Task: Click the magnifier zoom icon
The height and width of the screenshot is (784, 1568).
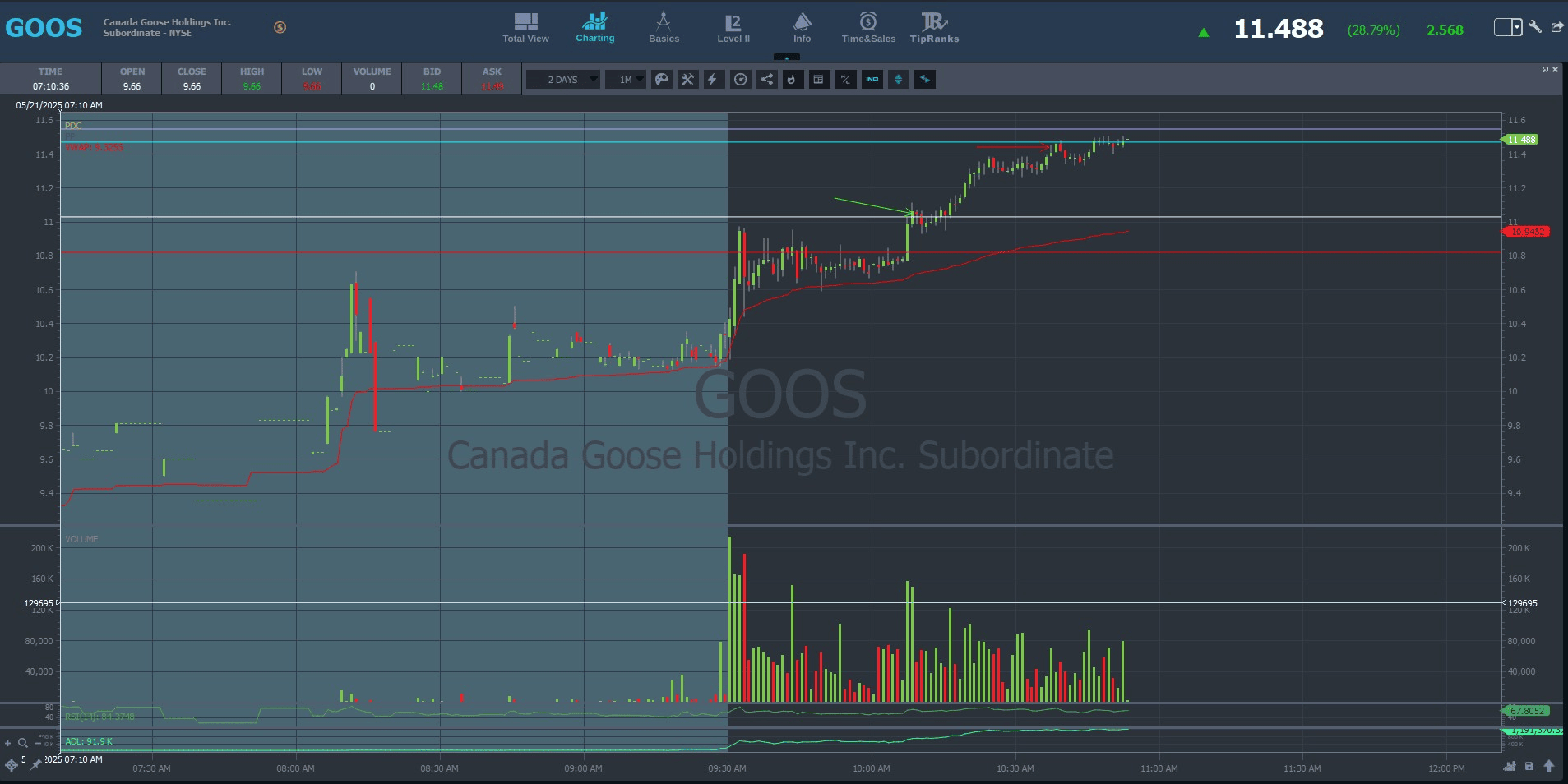Action: [x=22, y=743]
